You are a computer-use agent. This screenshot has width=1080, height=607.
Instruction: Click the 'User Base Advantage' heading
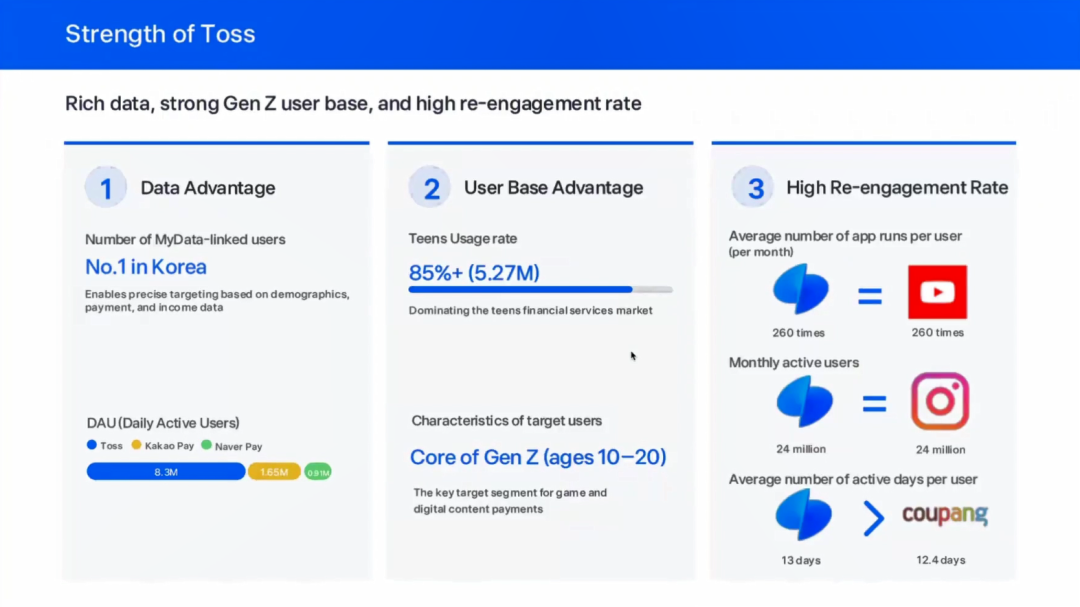pyautogui.click(x=554, y=187)
